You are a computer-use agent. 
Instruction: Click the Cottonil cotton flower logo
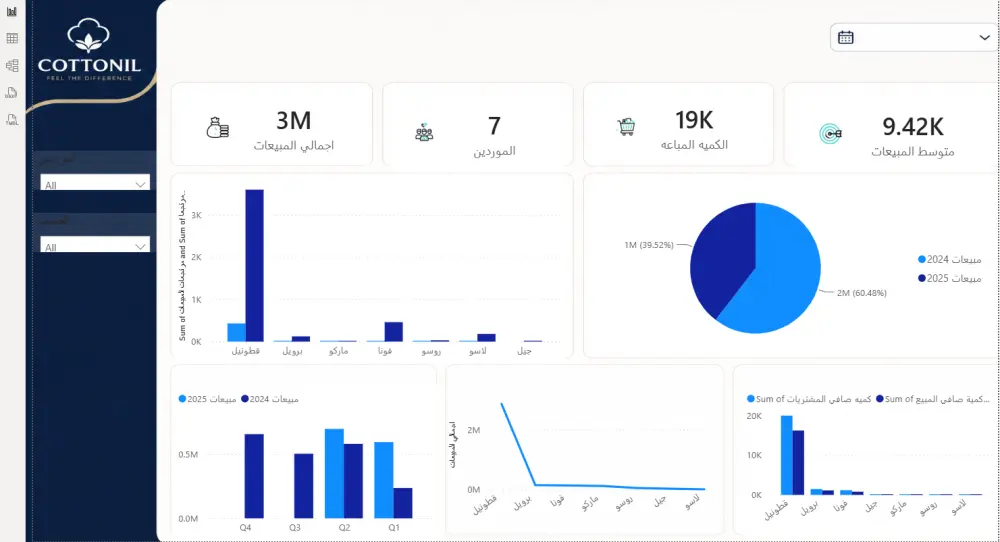[89, 35]
